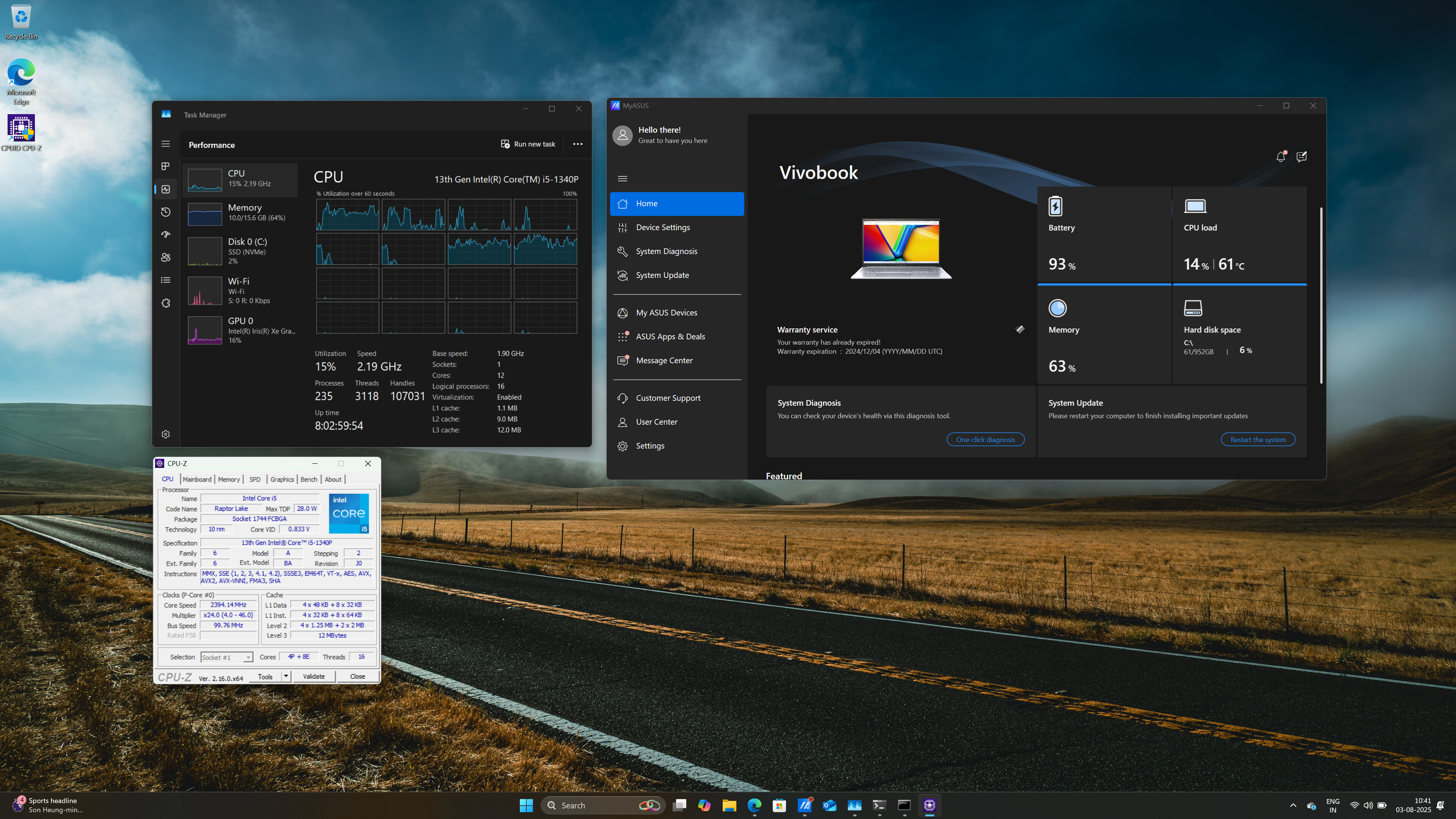The height and width of the screenshot is (819, 1456).
Task: Collapse MyASUS sidebar with hamburger icon
Action: click(x=622, y=179)
